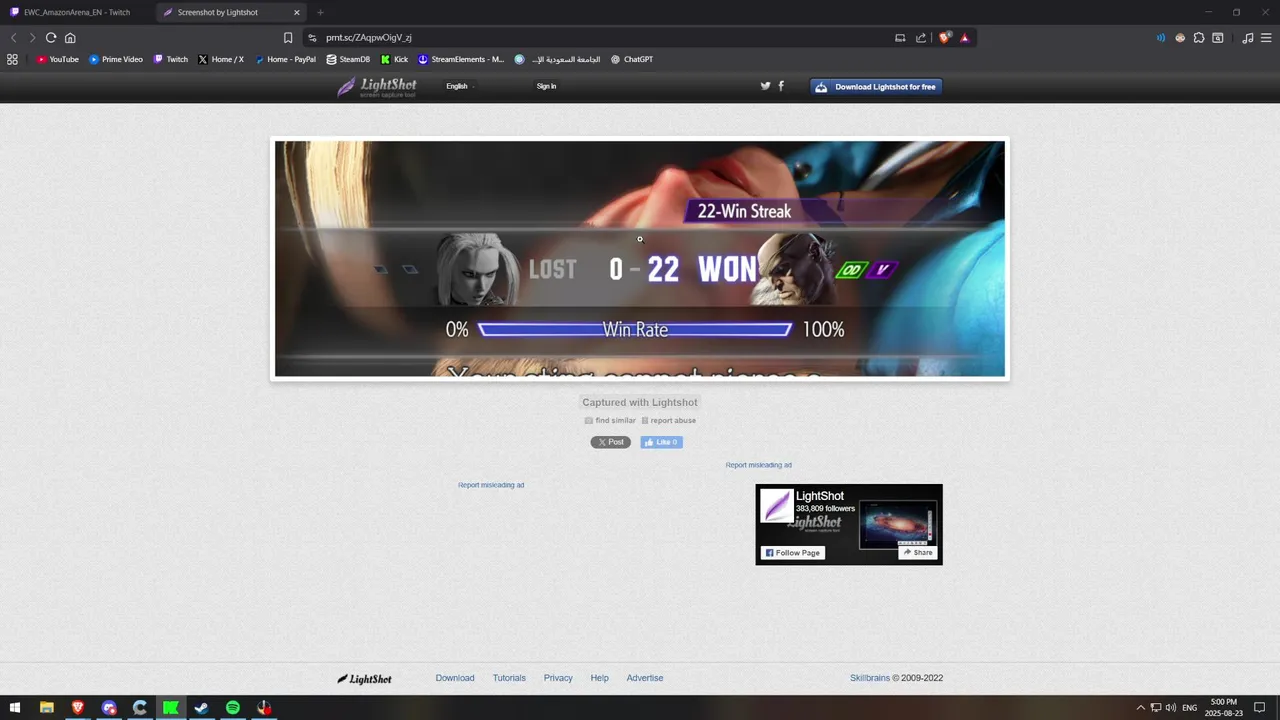Switch to the EWC_AmazonArena_EN Twitch tab
1280x720 pixels.
pyautogui.click(x=76, y=12)
